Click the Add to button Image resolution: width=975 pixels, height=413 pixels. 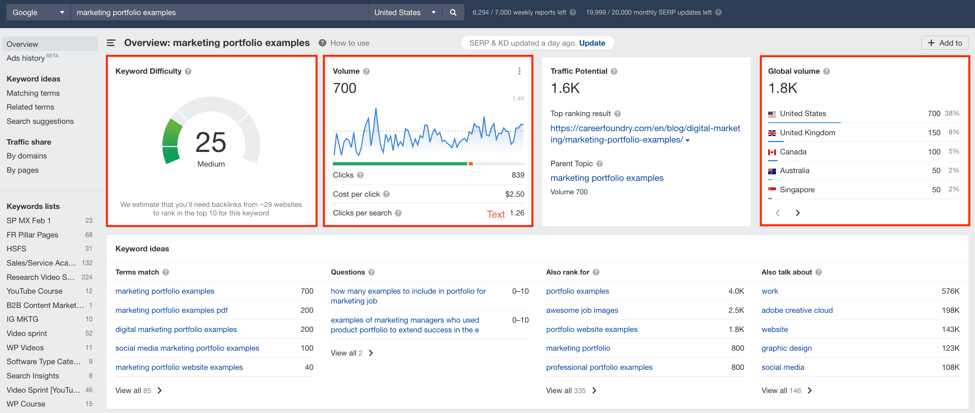[944, 43]
